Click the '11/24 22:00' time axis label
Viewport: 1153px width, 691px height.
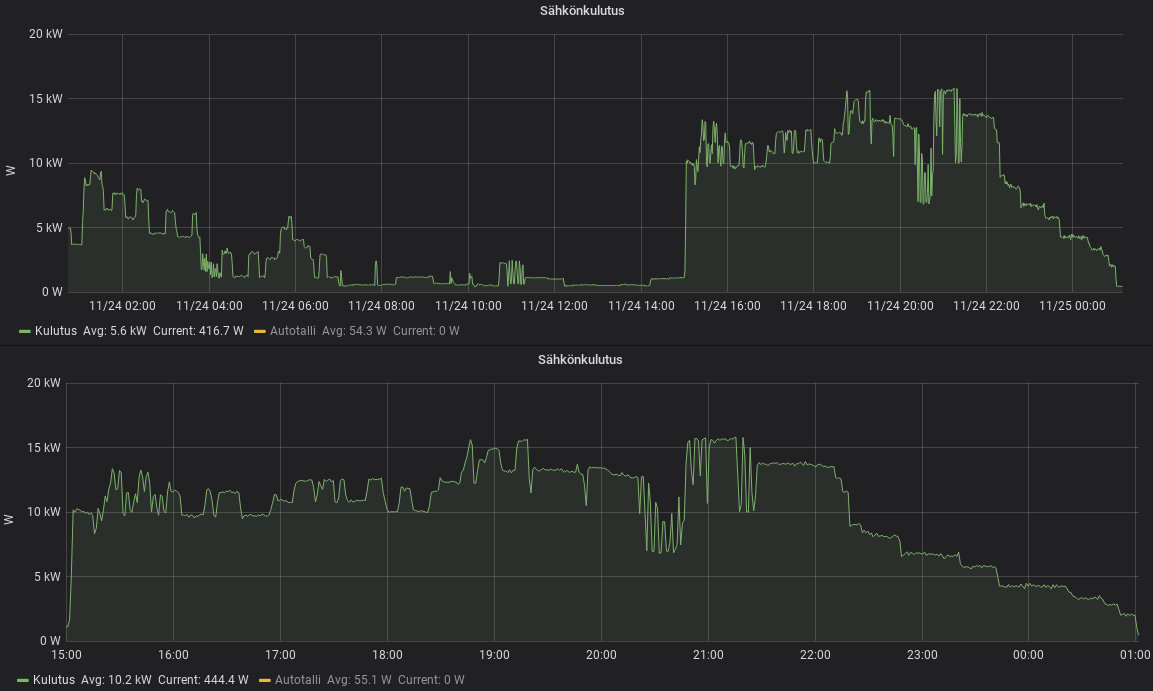(x=986, y=307)
